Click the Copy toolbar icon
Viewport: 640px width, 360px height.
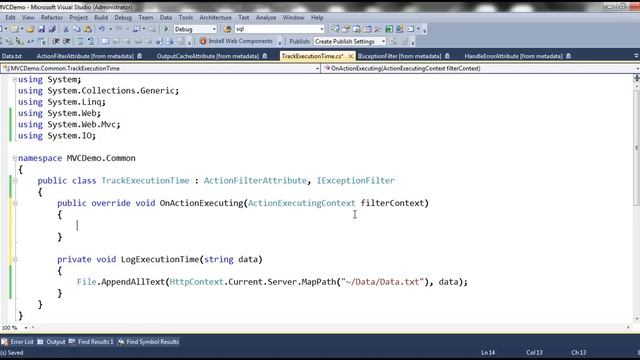click(x=77, y=29)
